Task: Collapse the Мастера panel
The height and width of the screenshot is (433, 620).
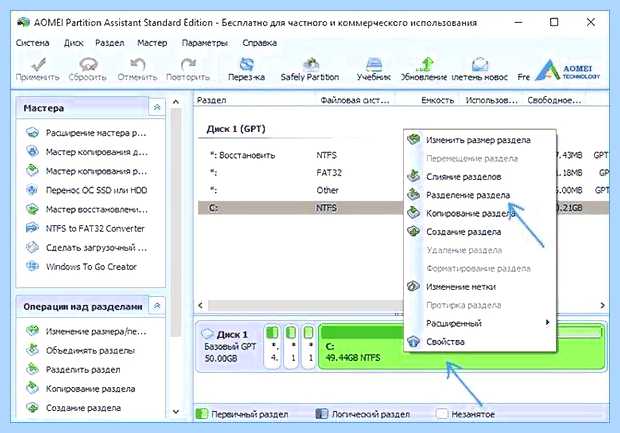Action: pos(157,108)
